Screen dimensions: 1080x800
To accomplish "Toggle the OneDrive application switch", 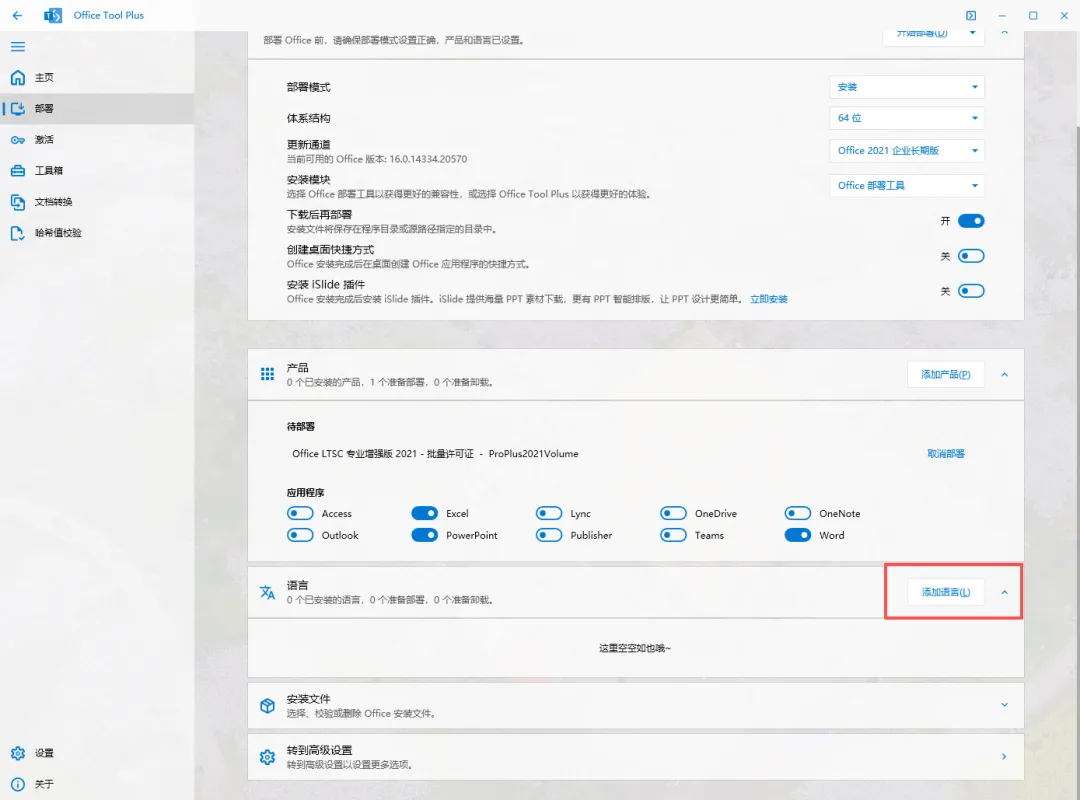I will click(673, 513).
